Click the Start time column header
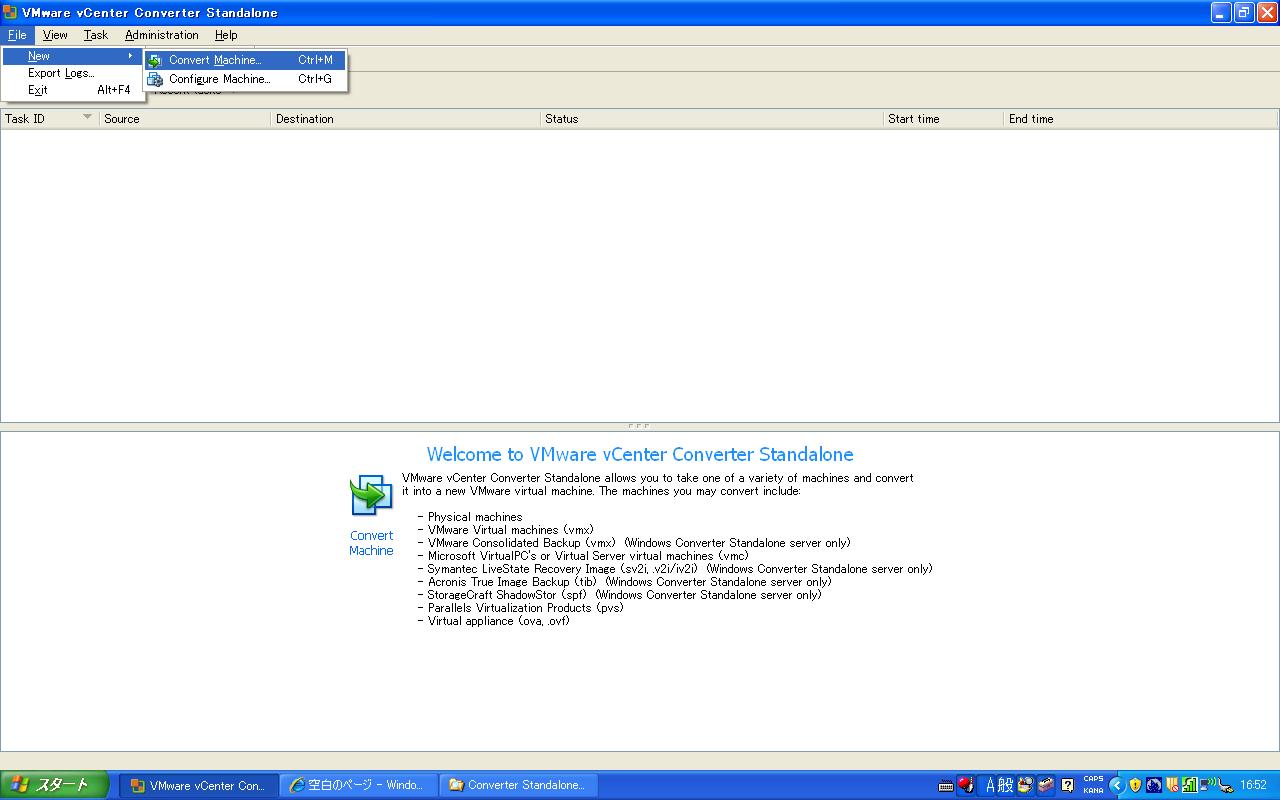Image resolution: width=1280 pixels, height=800 pixels. (943, 119)
